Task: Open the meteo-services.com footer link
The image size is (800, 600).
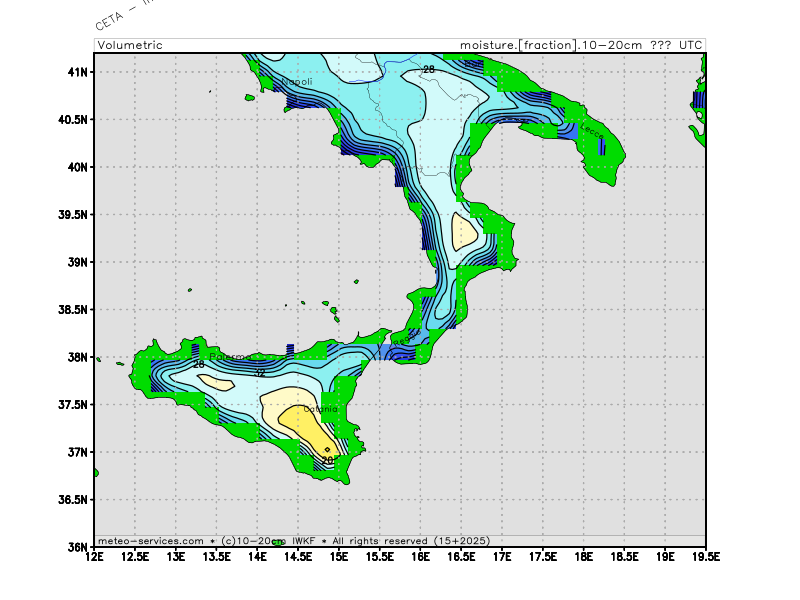Action: (150, 540)
